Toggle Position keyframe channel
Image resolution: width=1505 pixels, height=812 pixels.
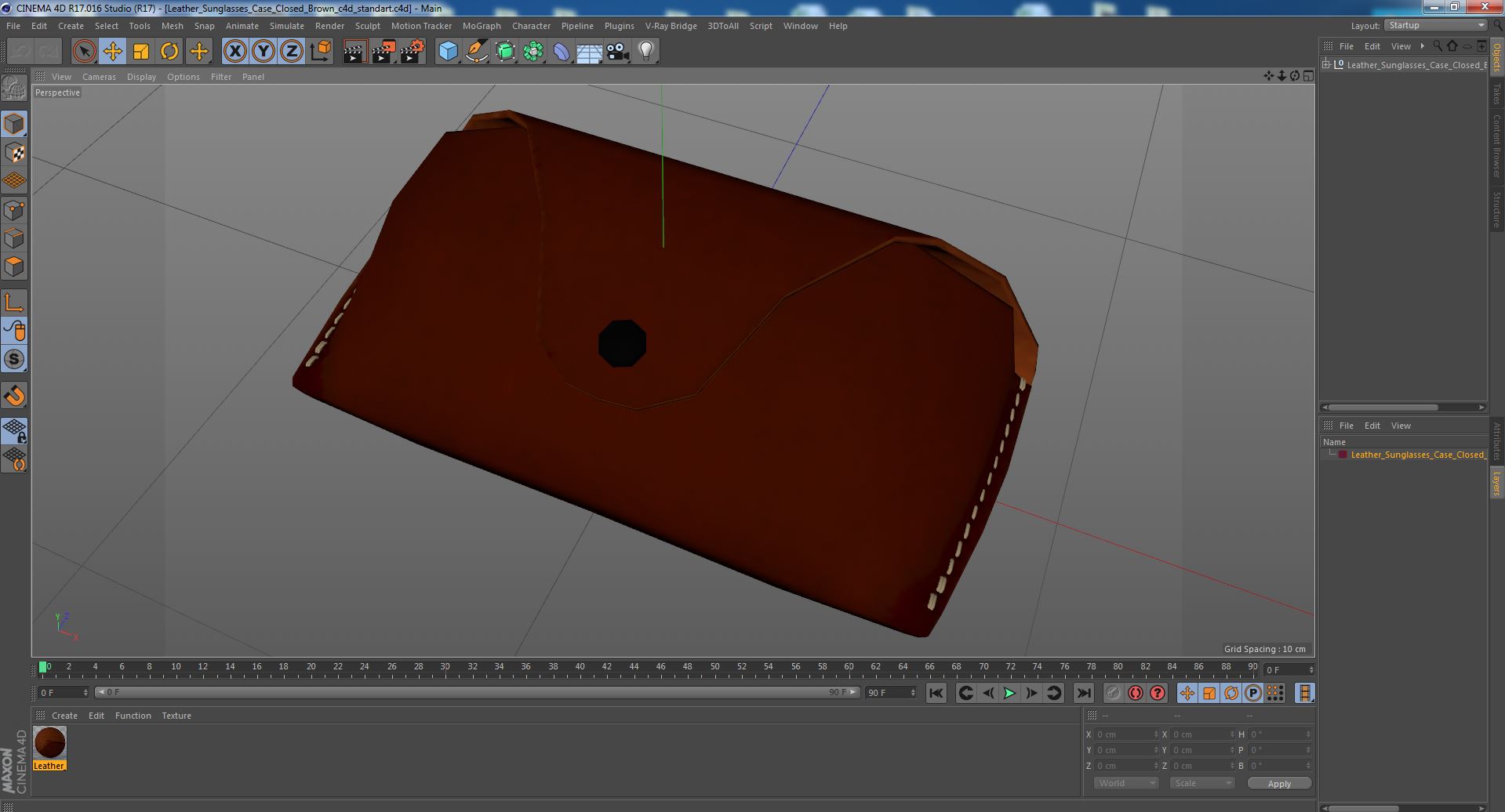click(1187, 693)
